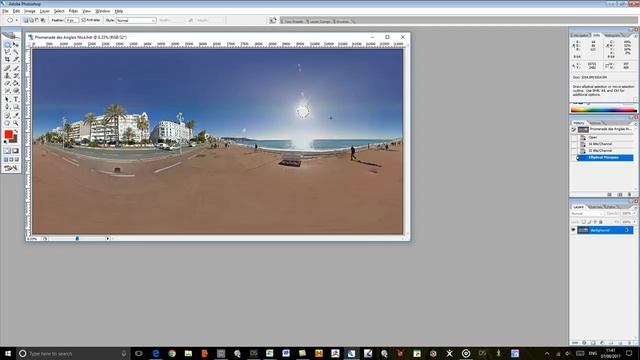
Task: Switch to the Info tab
Action: [x=596, y=36]
